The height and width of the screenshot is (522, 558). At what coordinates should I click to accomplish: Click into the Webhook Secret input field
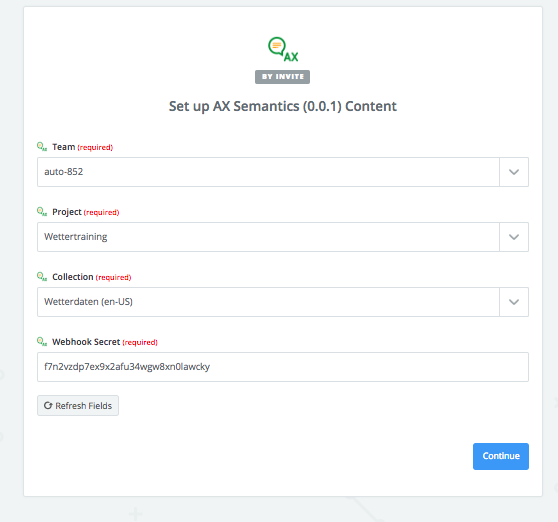coord(283,367)
